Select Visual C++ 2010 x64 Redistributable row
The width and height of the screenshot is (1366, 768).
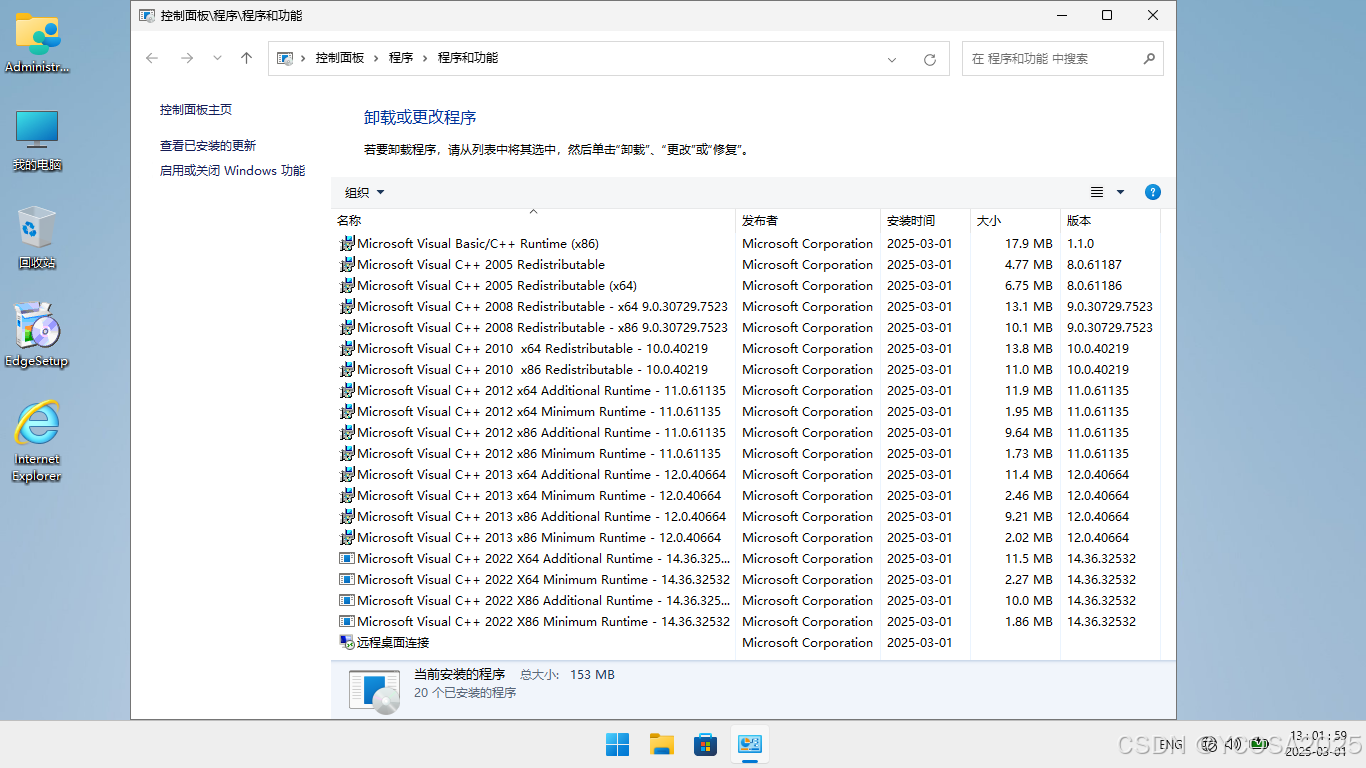(x=745, y=348)
